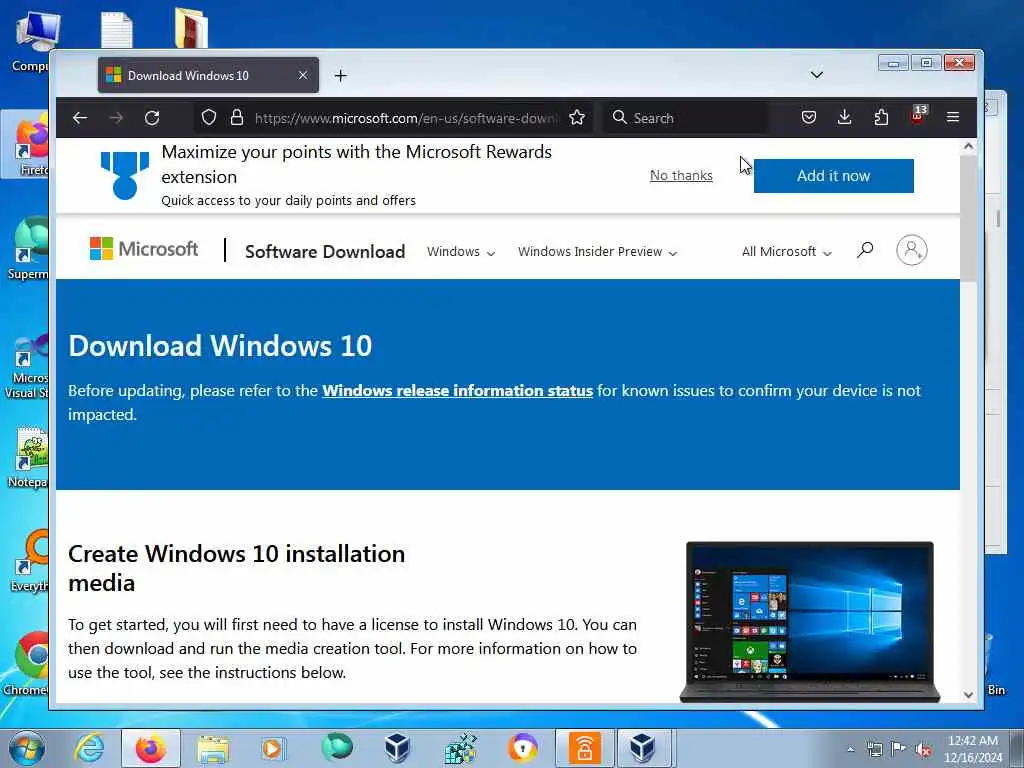Open a new tab with the plus icon
The height and width of the screenshot is (768, 1024).
pos(340,76)
